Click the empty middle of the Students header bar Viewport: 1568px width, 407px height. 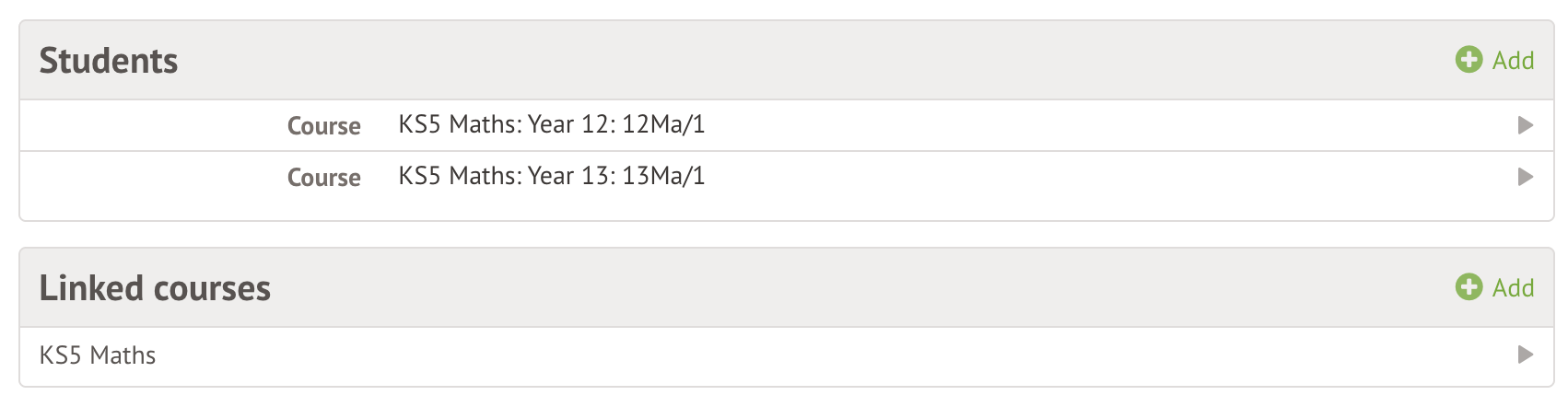(783, 61)
